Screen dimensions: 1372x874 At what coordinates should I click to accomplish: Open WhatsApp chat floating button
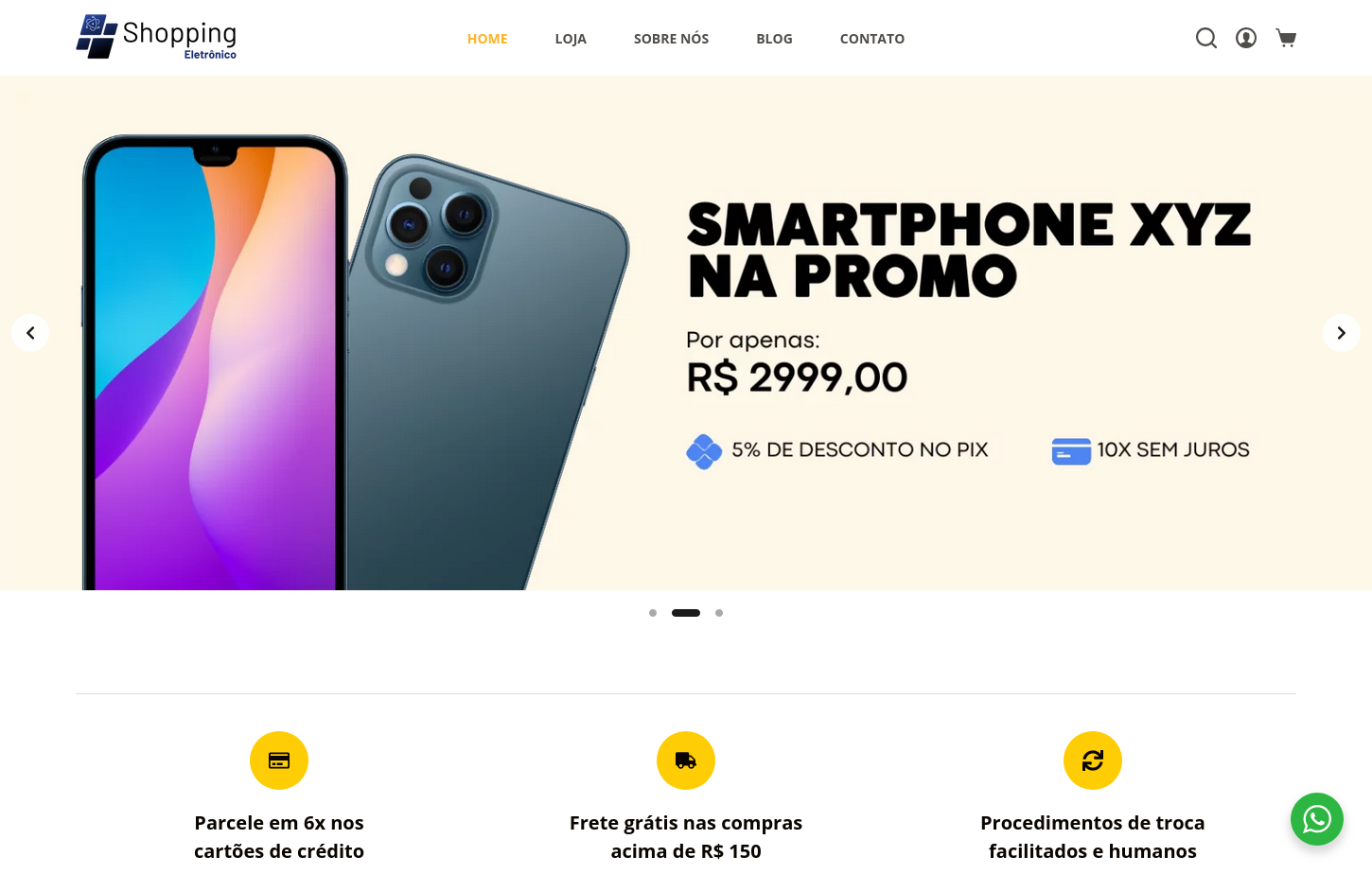click(x=1317, y=819)
